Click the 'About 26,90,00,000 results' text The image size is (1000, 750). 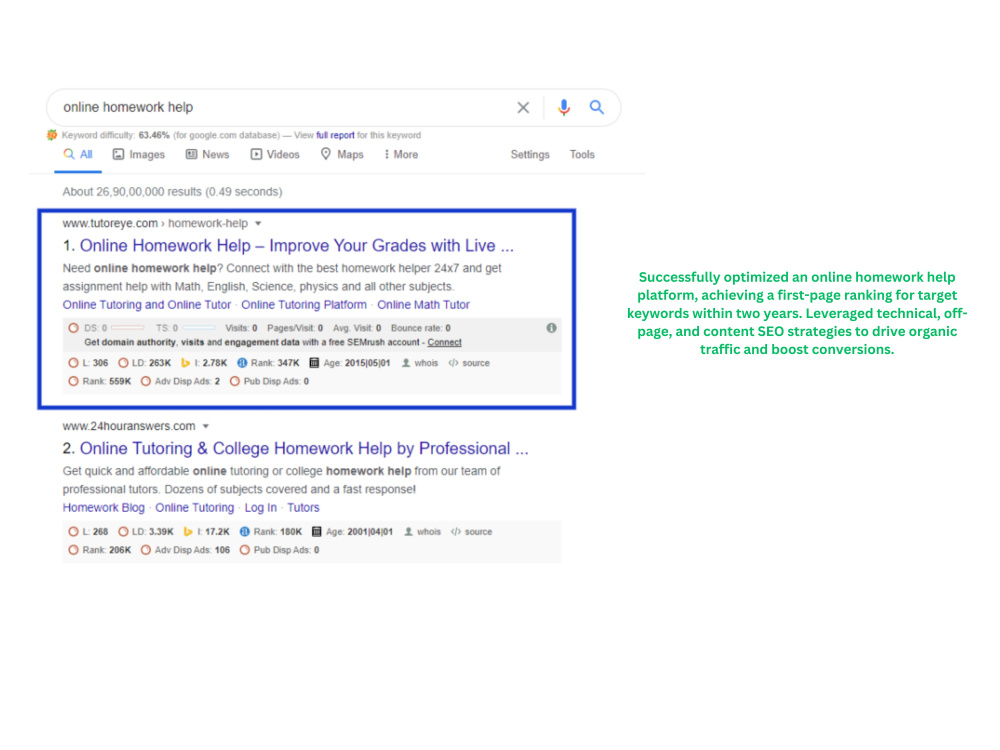(x=172, y=192)
